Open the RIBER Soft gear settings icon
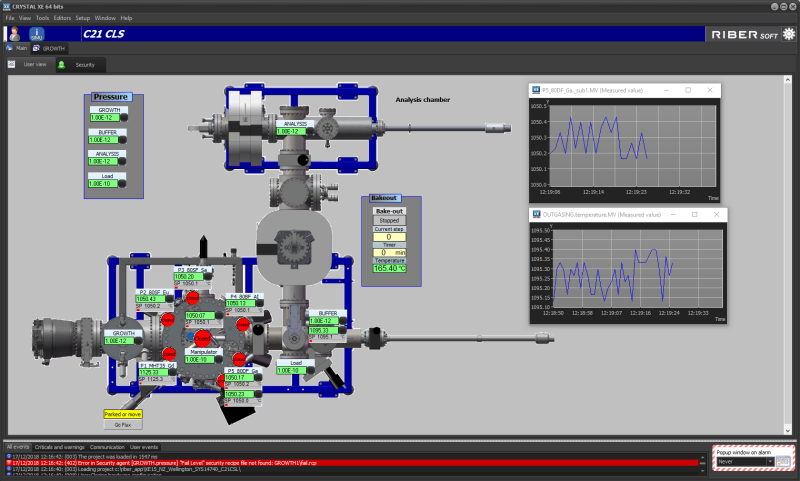 [788, 34]
